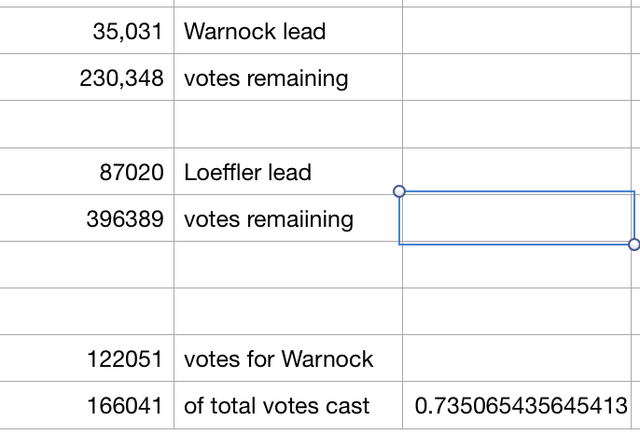
Task: Click inside the blue-outlined selected empty cell
Action: click(517, 218)
